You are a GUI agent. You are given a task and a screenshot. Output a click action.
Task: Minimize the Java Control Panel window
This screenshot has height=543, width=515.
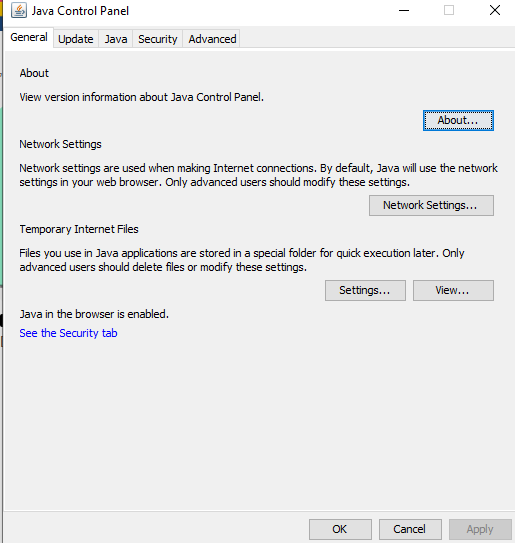404,10
